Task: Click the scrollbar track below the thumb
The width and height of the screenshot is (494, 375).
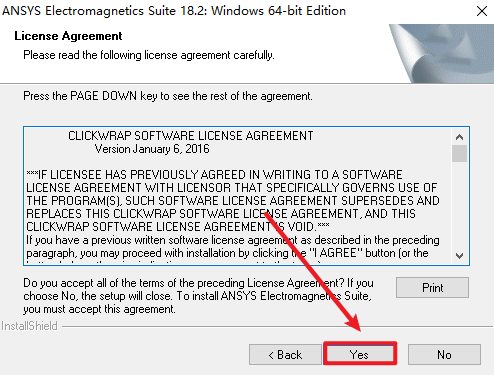Action: [x=459, y=205]
